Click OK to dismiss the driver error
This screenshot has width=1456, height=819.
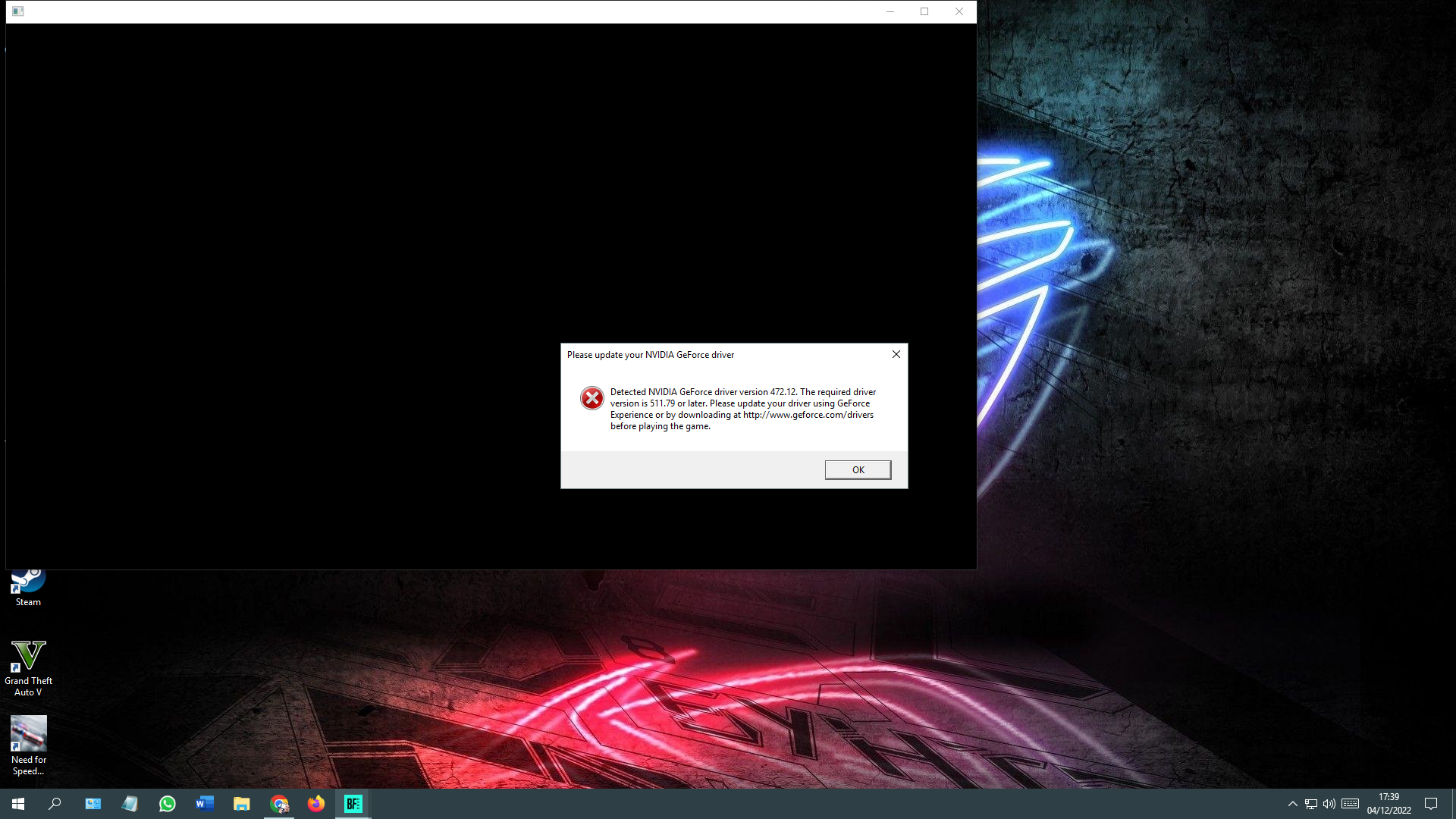(x=857, y=469)
